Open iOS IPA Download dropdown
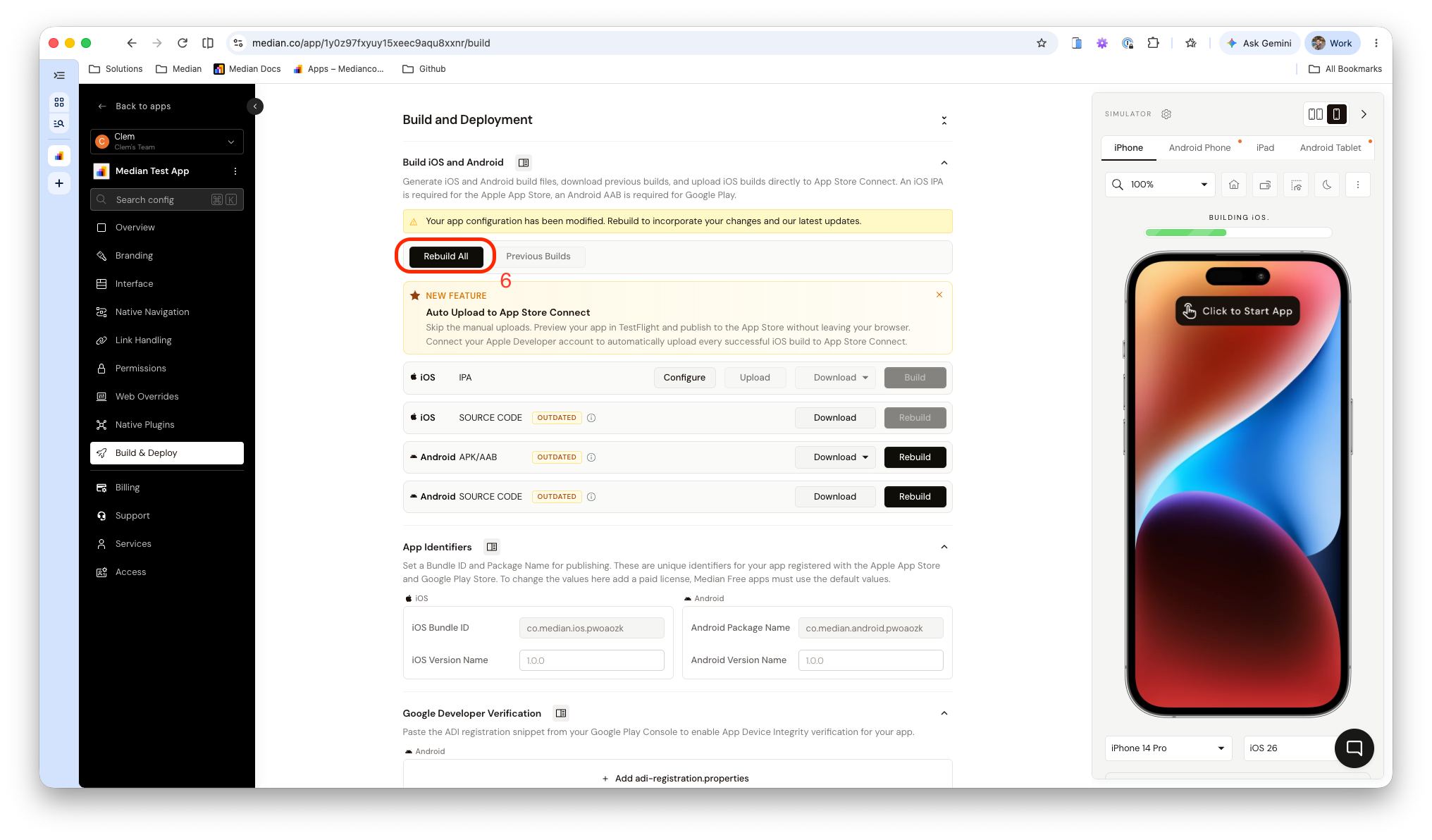1432x840 pixels. [835, 378]
